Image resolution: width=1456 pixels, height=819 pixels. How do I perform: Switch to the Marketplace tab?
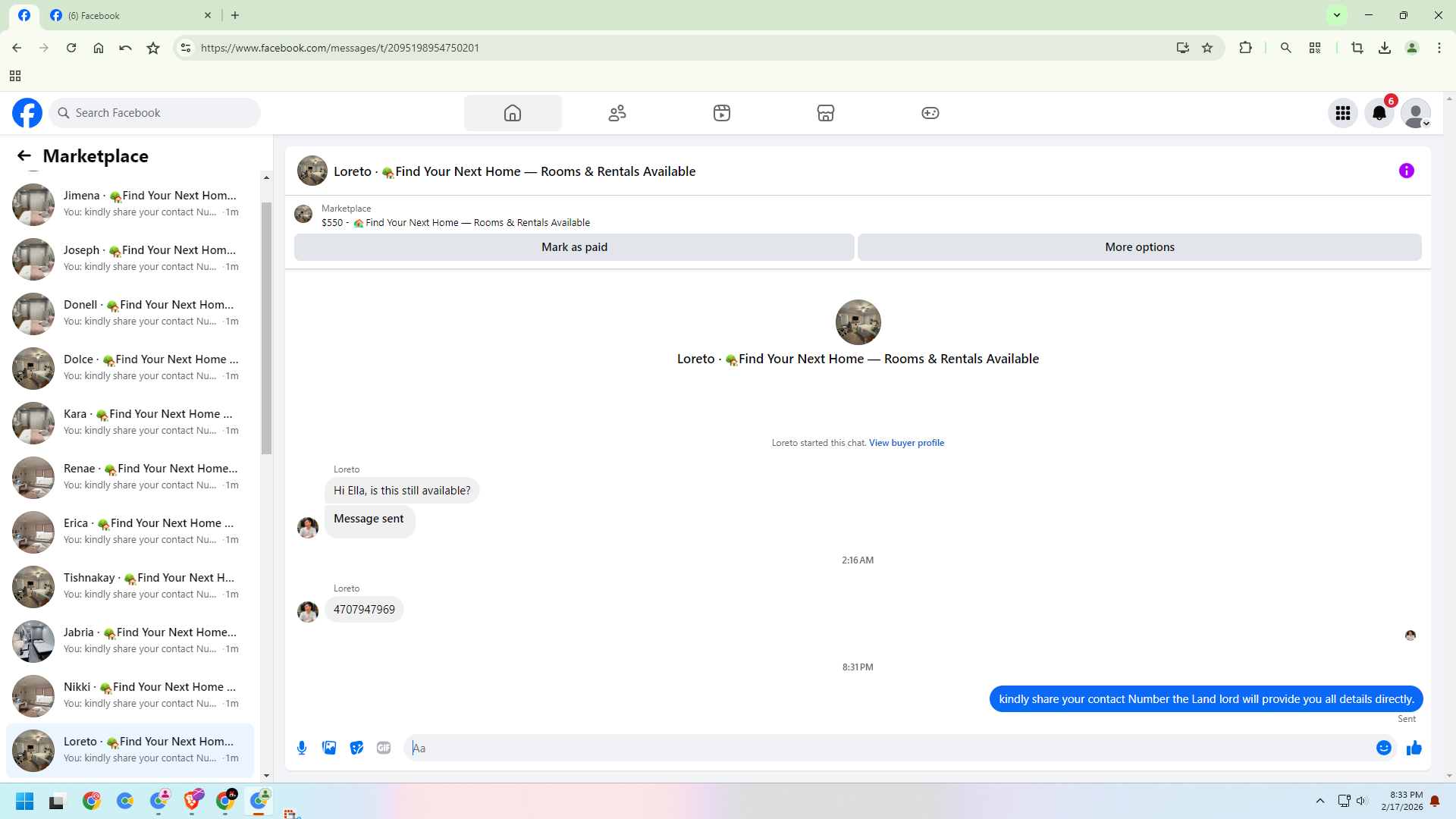pos(825,113)
